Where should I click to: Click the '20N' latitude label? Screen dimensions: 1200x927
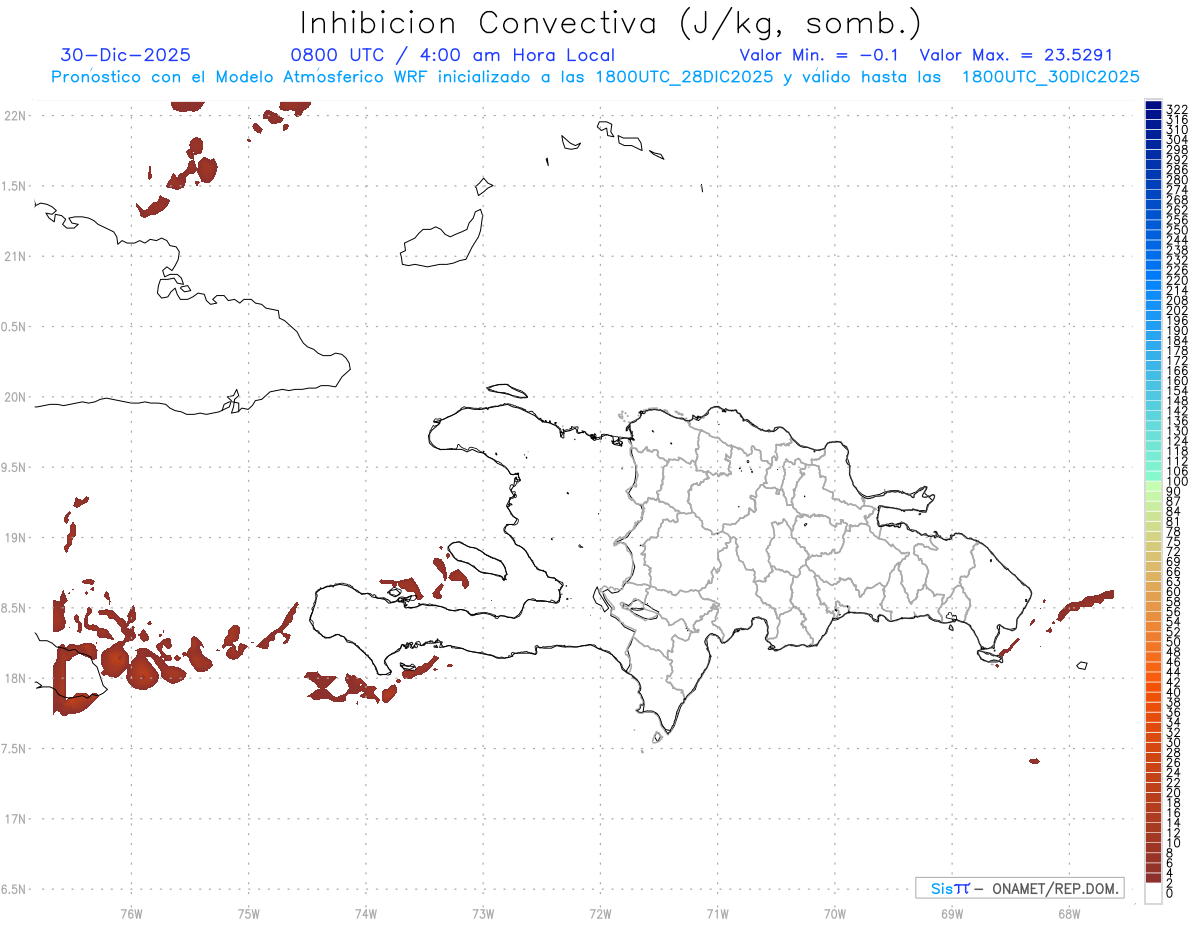pyautogui.click(x=14, y=397)
